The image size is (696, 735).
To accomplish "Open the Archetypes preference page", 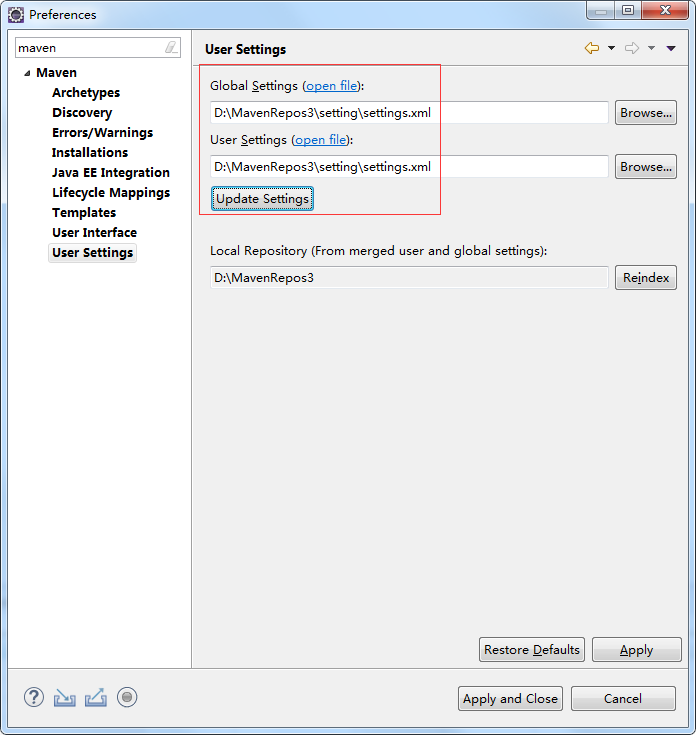I will [x=86, y=93].
